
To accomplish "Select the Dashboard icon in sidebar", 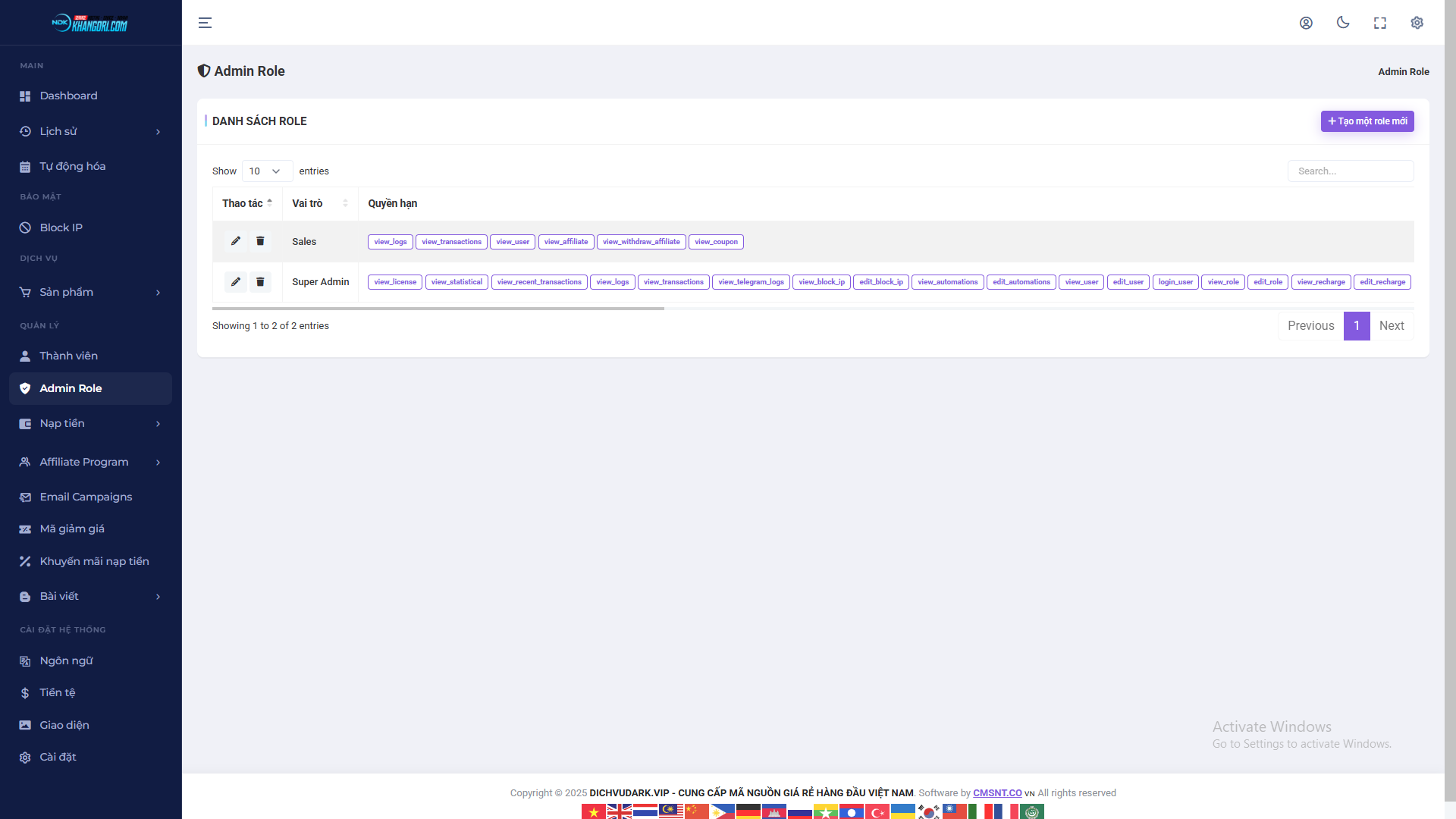I will point(25,96).
